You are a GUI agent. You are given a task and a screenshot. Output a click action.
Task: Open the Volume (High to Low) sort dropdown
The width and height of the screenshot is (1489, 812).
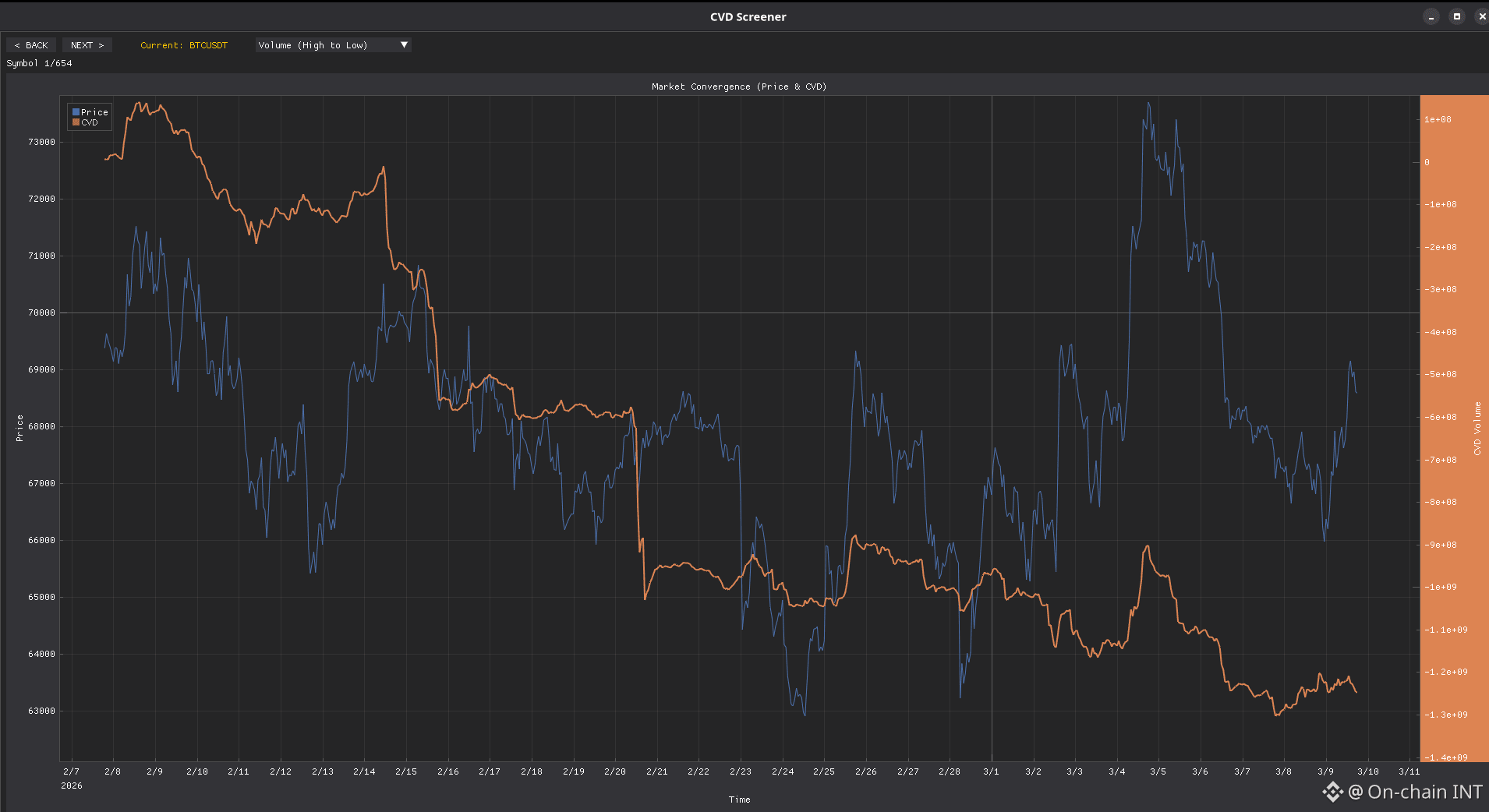pyautogui.click(x=326, y=45)
